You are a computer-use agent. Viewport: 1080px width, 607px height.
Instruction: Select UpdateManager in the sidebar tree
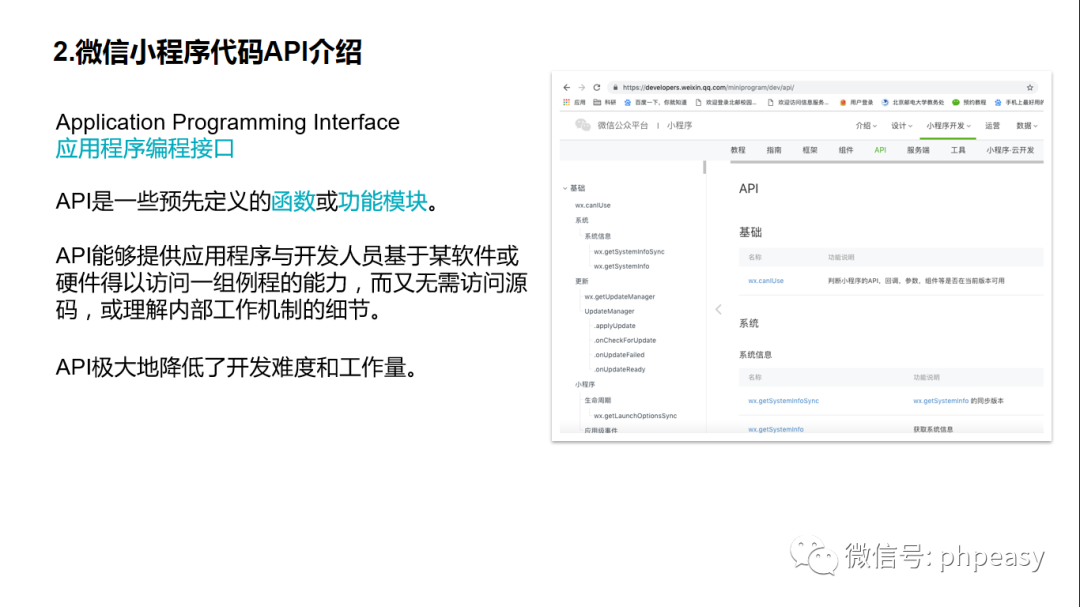point(609,311)
